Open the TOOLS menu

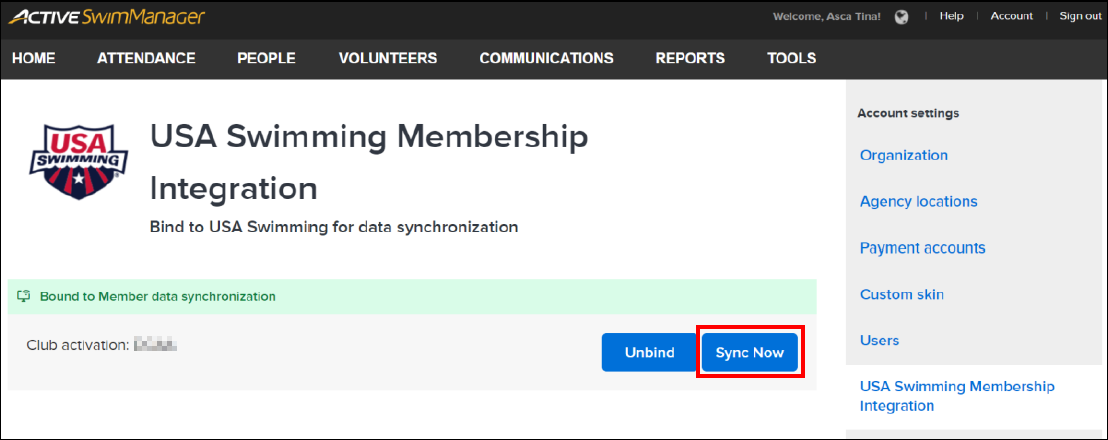(x=791, y=58)
